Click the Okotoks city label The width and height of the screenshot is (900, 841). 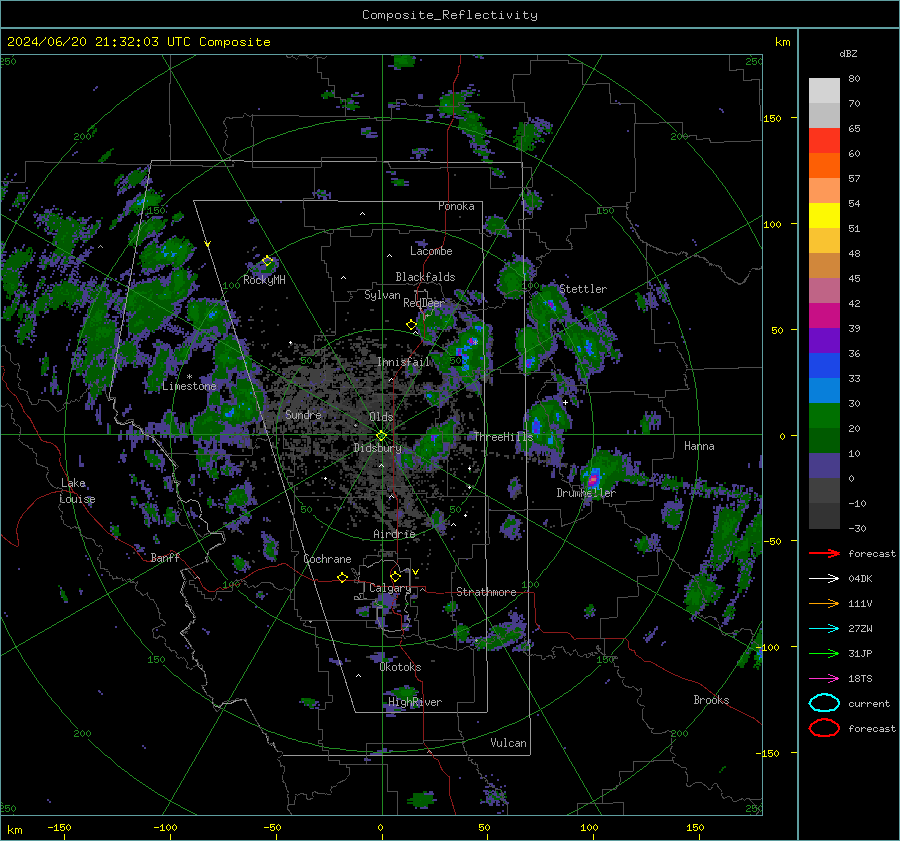[x=400, y=667]
